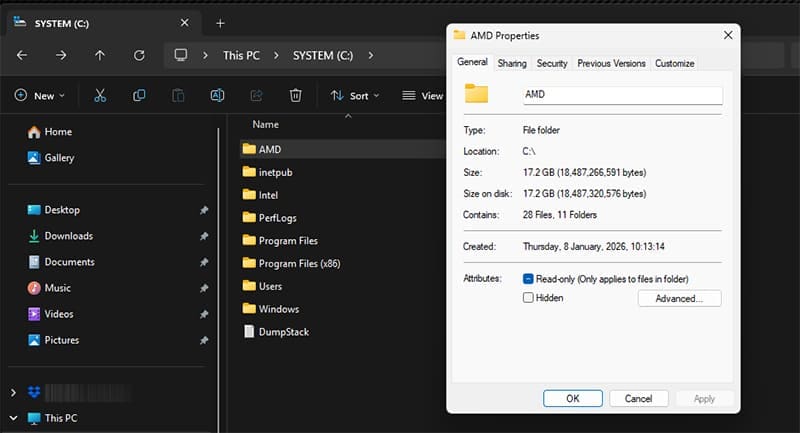Collapse the This PC tree node
The height and width of the screenshot is (433, 800).
point(13,418)
